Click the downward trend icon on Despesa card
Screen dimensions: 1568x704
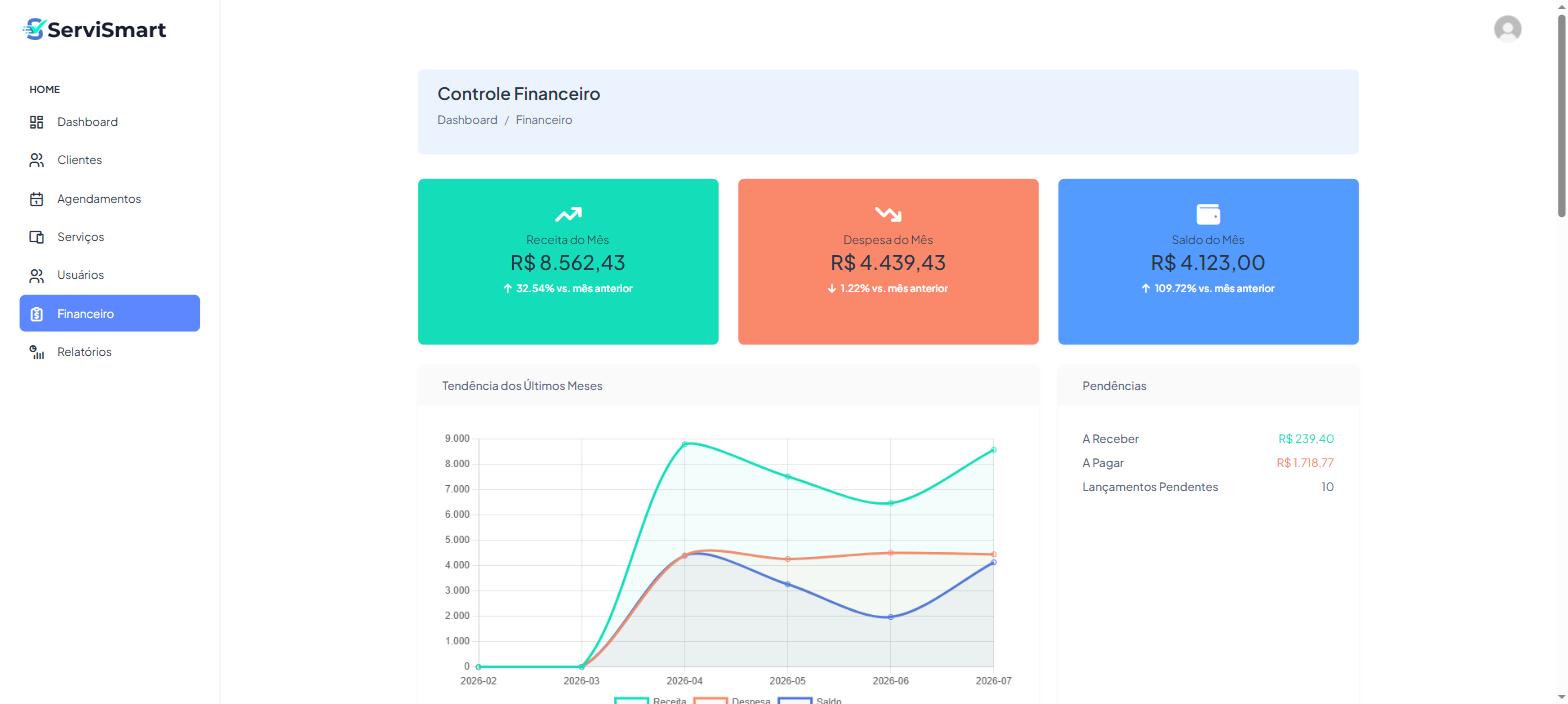click(888, 214)
